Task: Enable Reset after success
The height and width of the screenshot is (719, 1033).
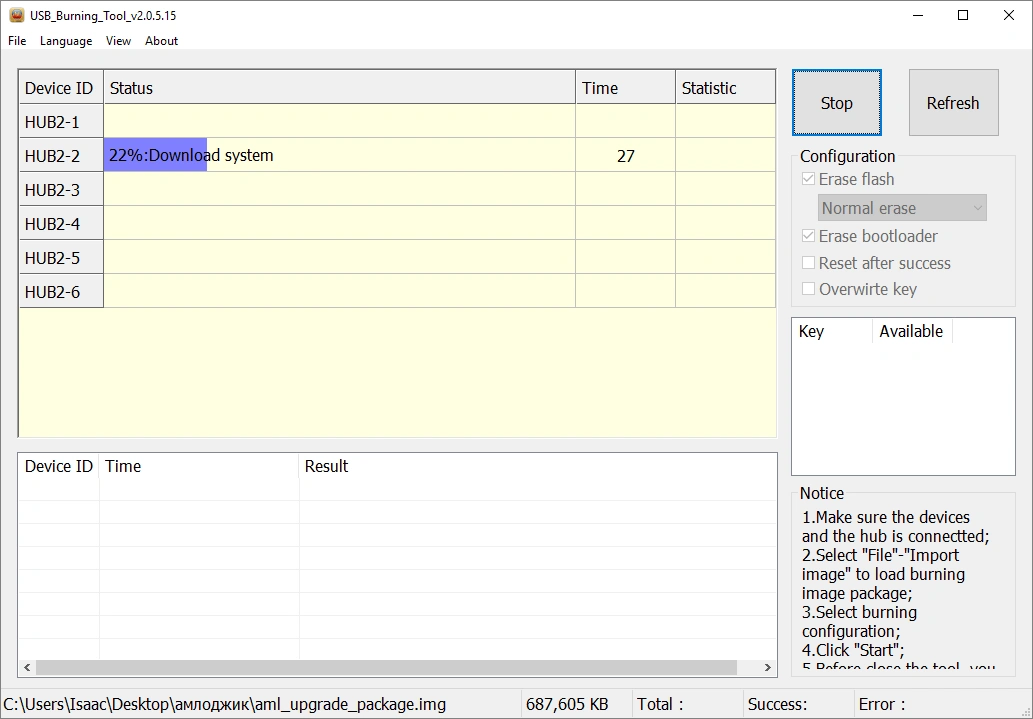Action: coord(808,263)
